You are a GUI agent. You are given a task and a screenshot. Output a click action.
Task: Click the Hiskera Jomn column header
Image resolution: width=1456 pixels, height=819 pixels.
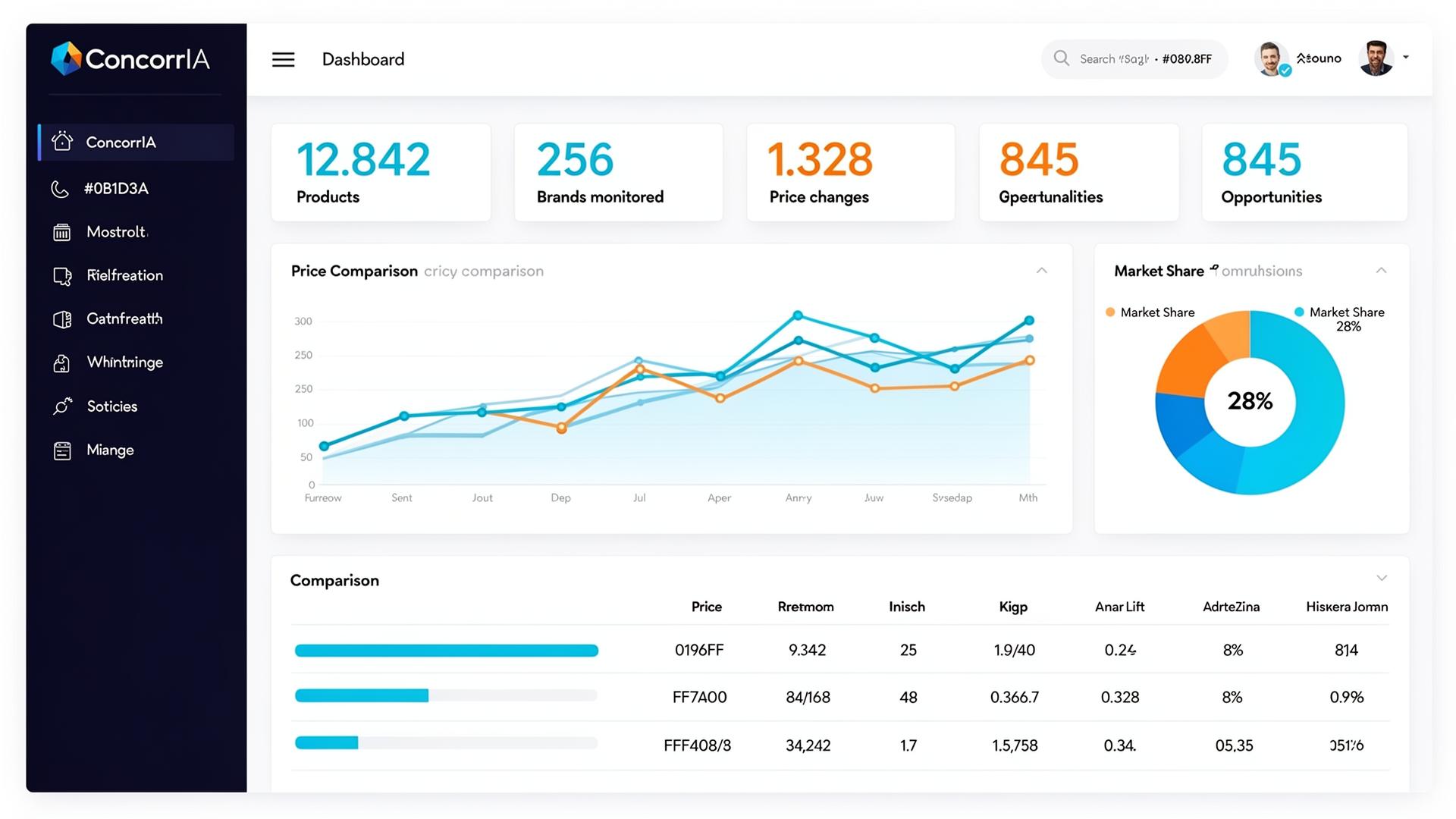tap(1347, 607)
